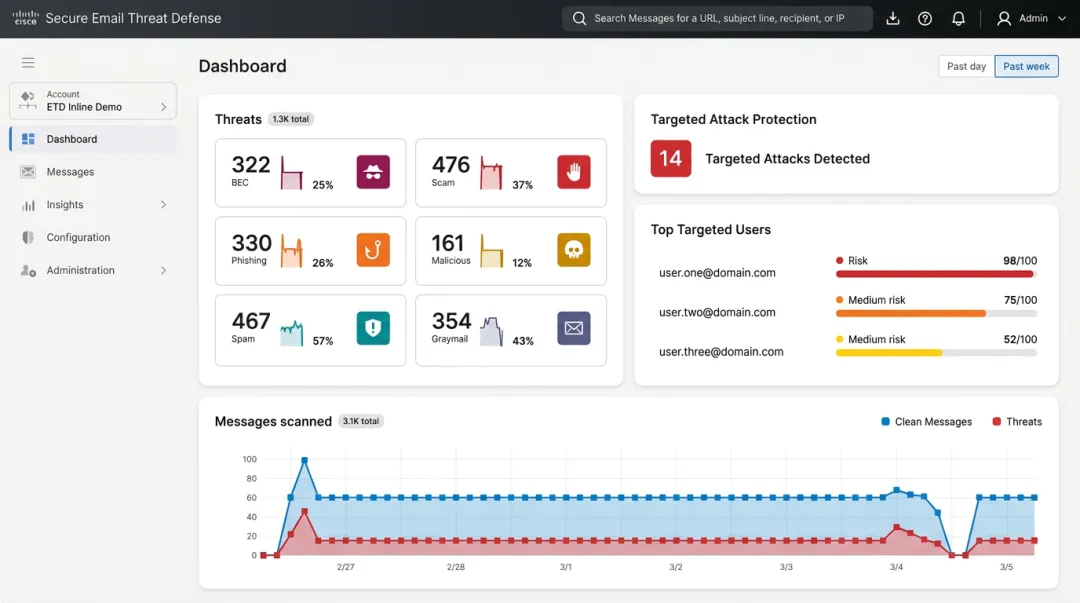This screenshot has width=1080, height=603.
Task: Click the Malicious skull icon
Action: (x=573, y=249)
